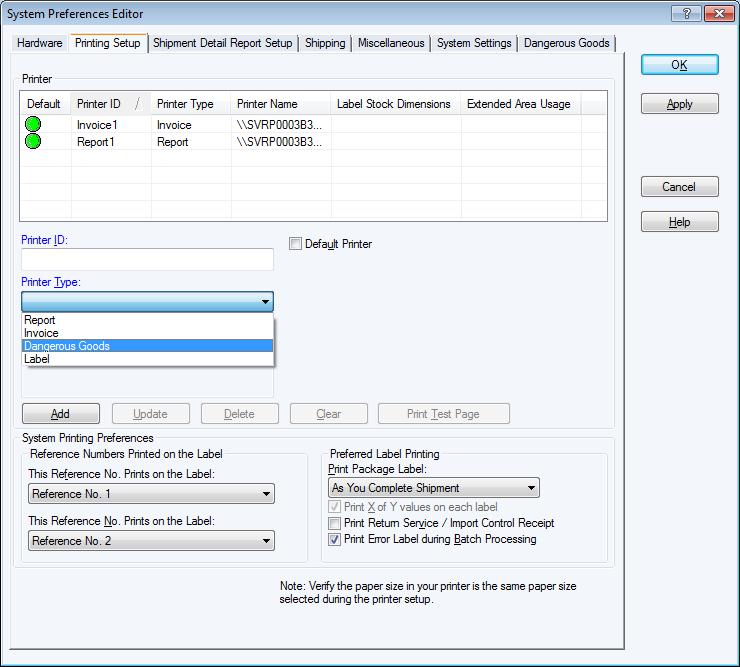Click the Printer Type column header

[191, 104]
